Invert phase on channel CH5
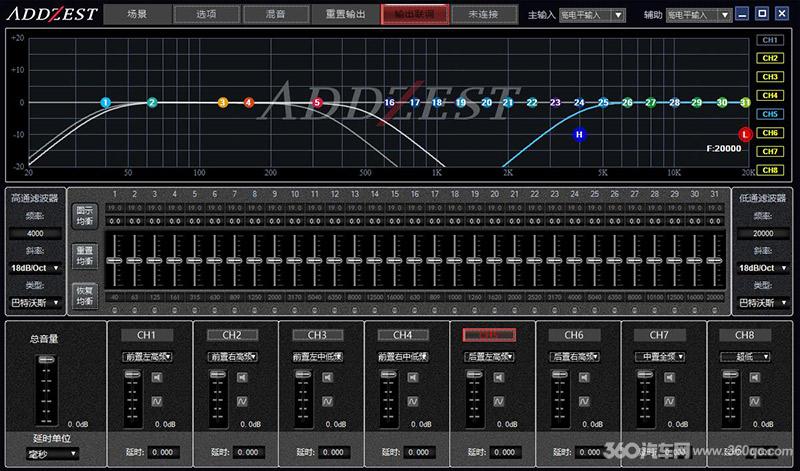800x471 pixels. pos(499,402)
